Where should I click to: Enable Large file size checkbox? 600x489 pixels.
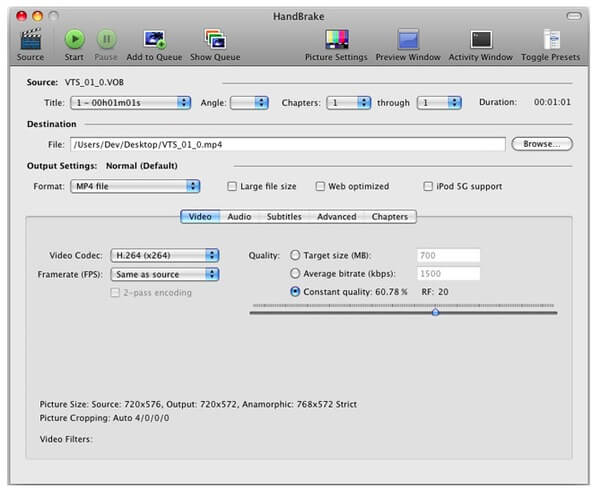click(x=232, y=186)
